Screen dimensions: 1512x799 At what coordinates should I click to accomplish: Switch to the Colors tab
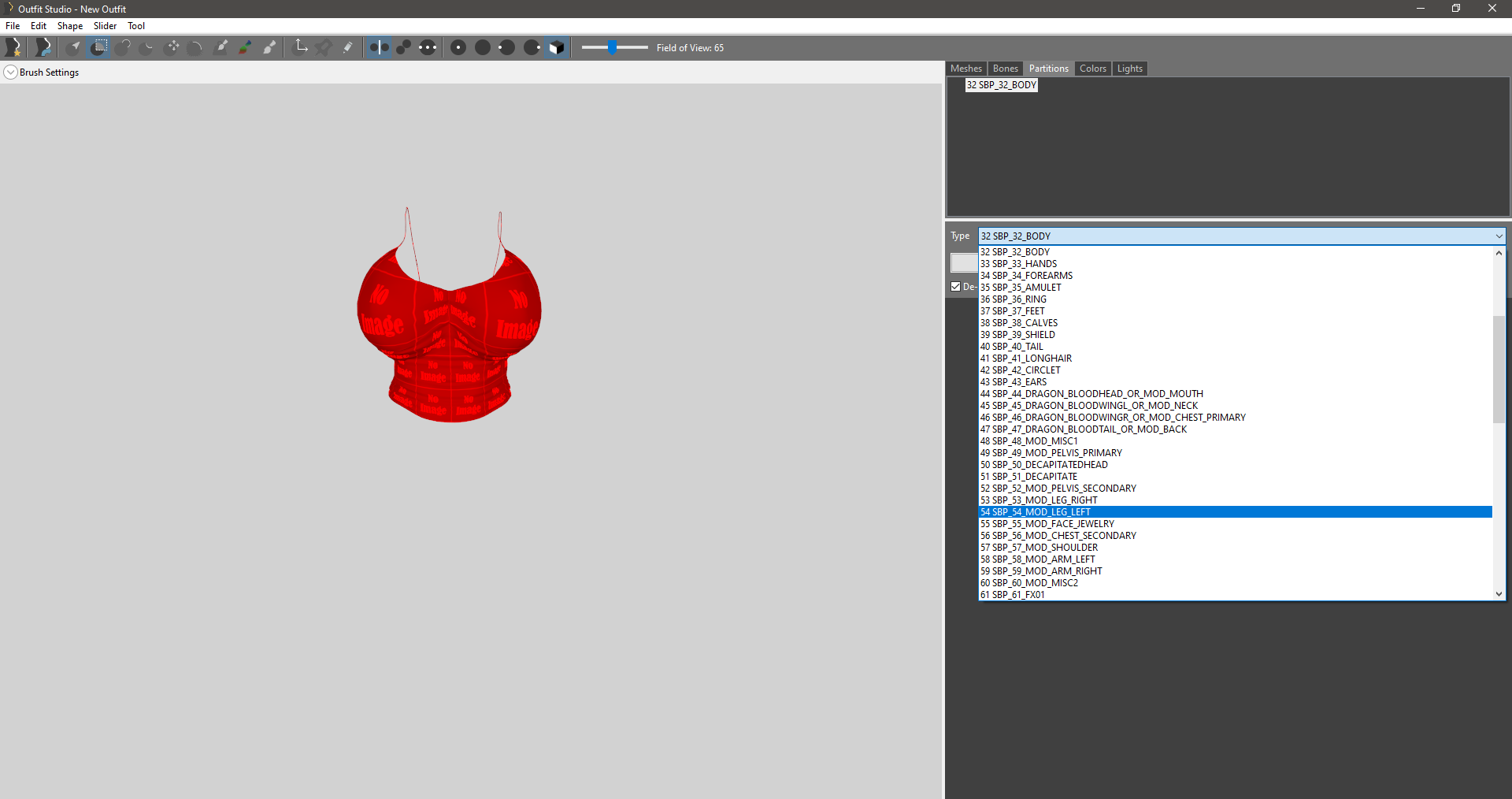pyautogui.click(x=1093, y=69)
